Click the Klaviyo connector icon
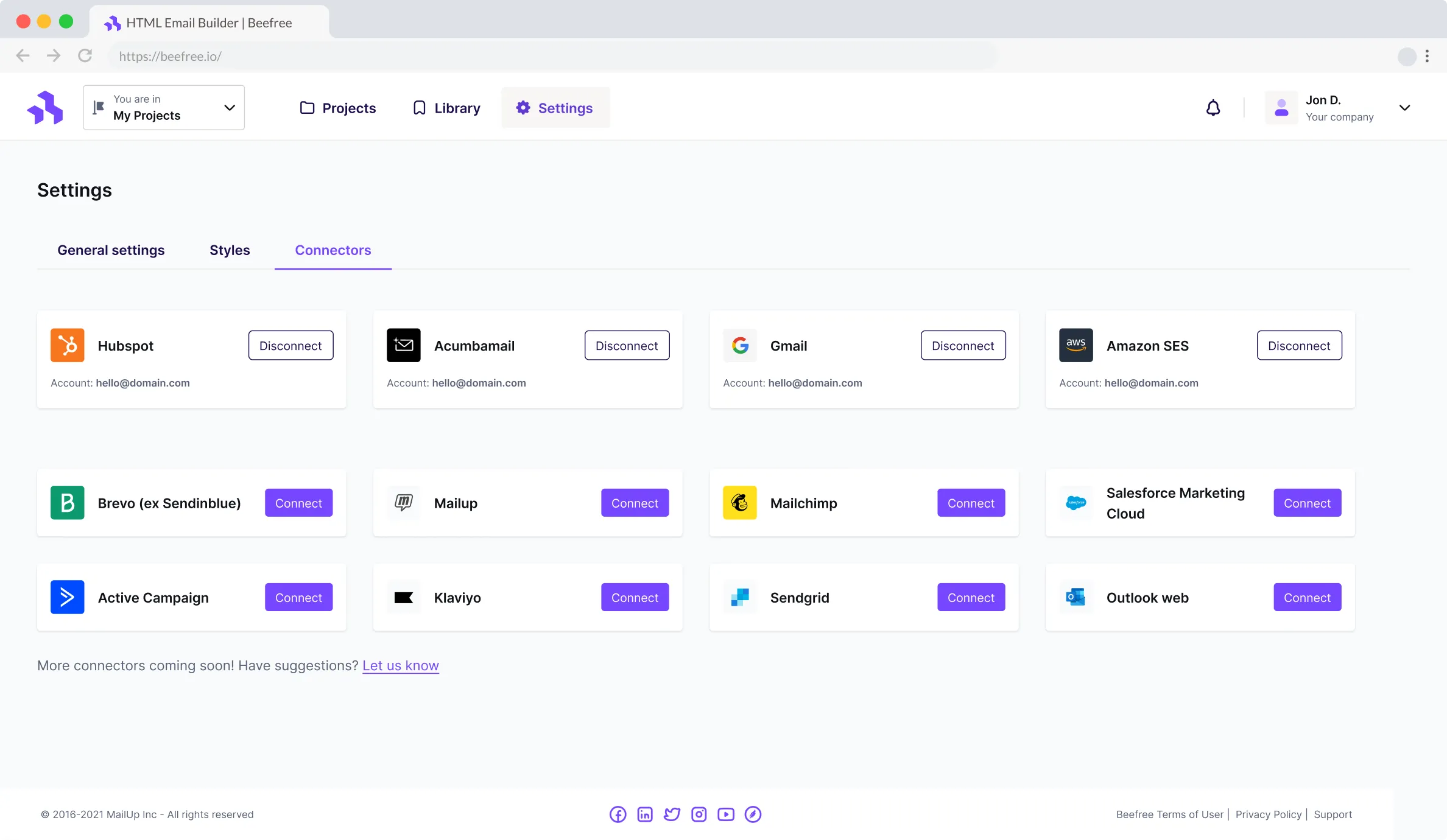The width and height of the screenshot is (1447, 840). coord(403,597)
